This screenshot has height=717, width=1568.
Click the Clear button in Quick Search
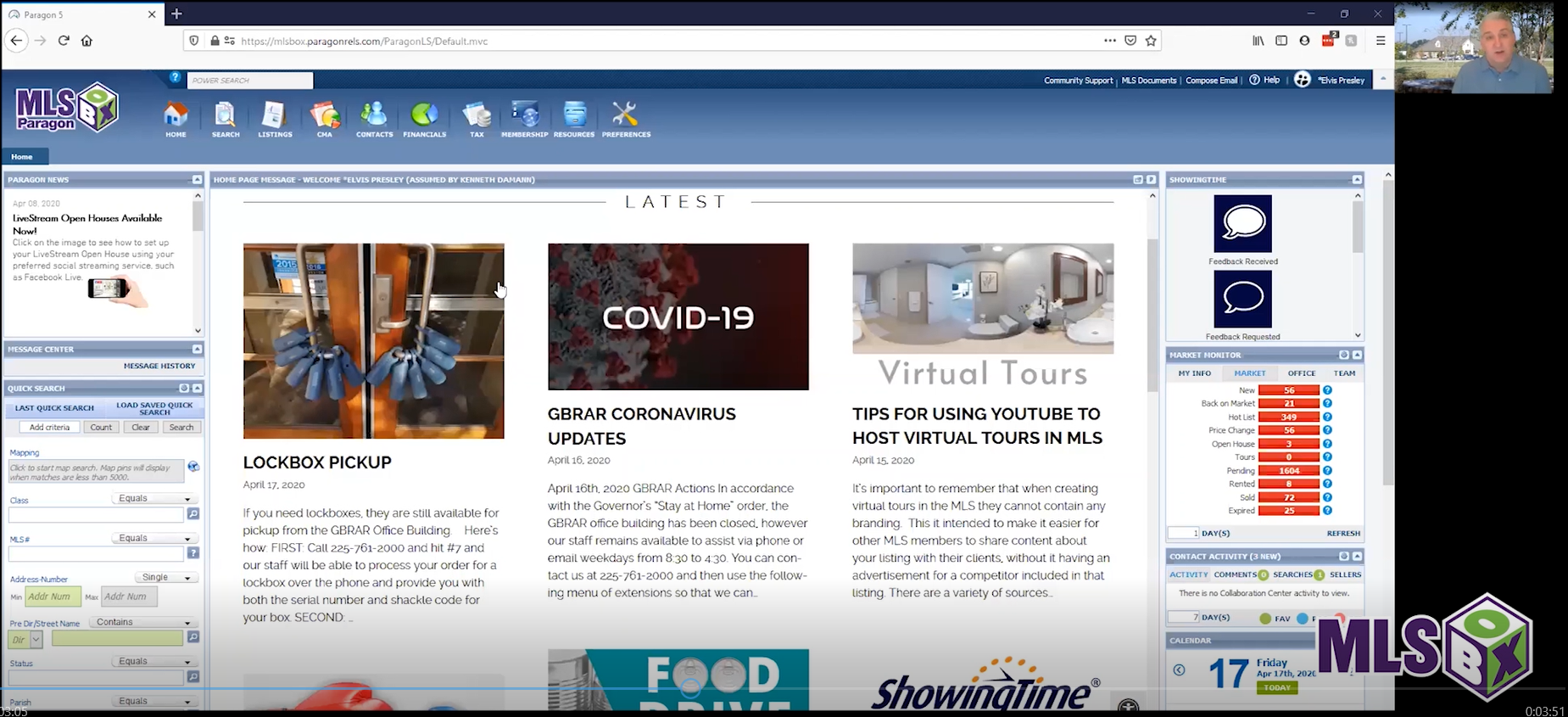pos(141,428)
